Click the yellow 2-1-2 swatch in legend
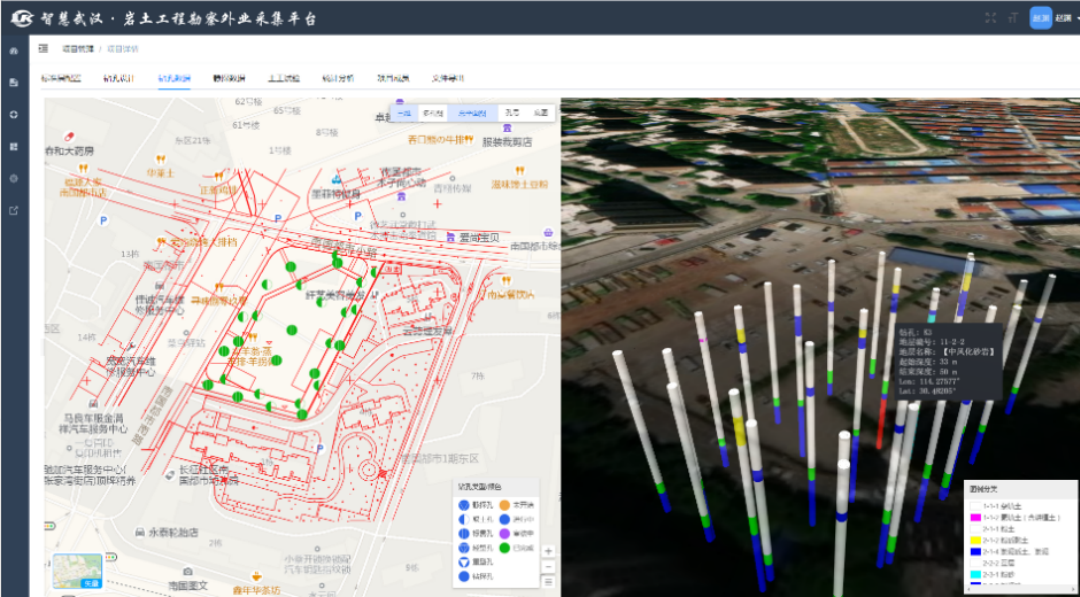Viewport: 1080px width, 597px height. (975, 541)
